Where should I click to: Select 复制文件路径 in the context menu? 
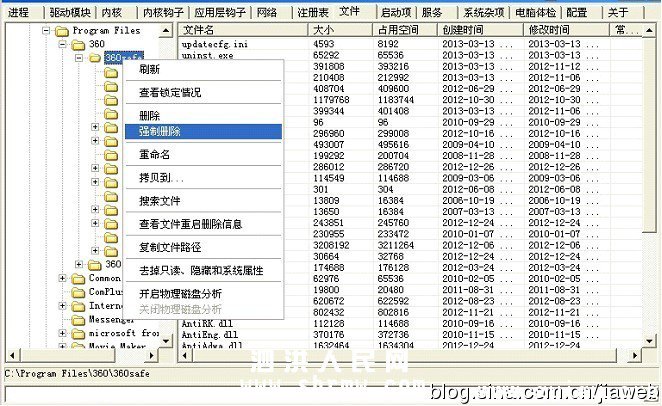click(203, 247)
